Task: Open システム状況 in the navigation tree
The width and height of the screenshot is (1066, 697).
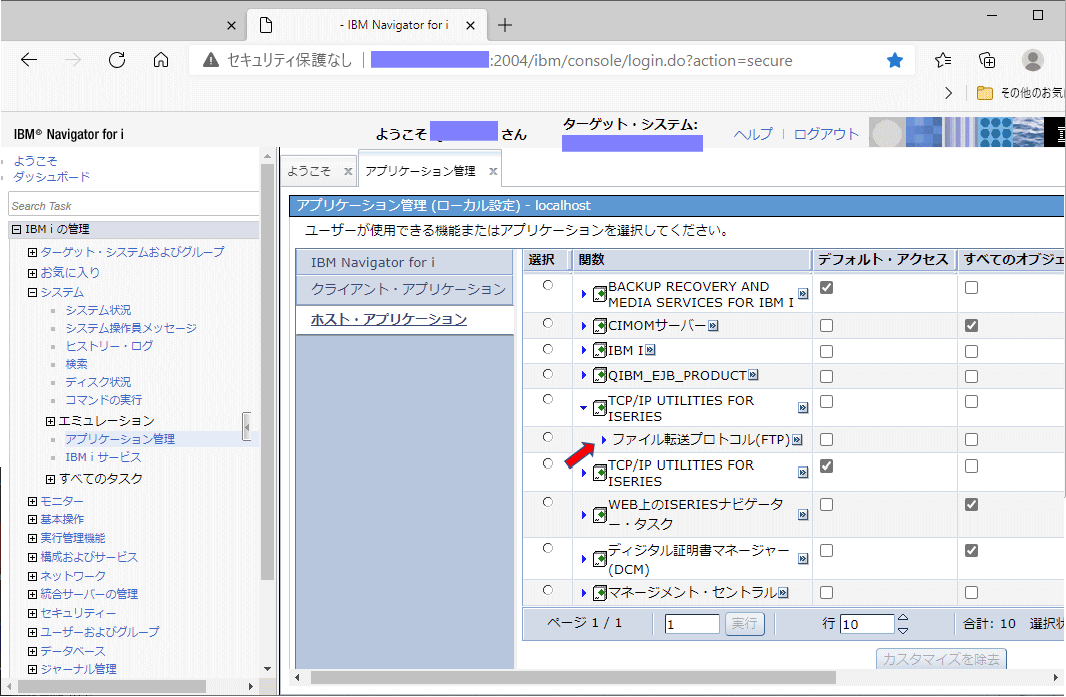Action: coord(98,310)
